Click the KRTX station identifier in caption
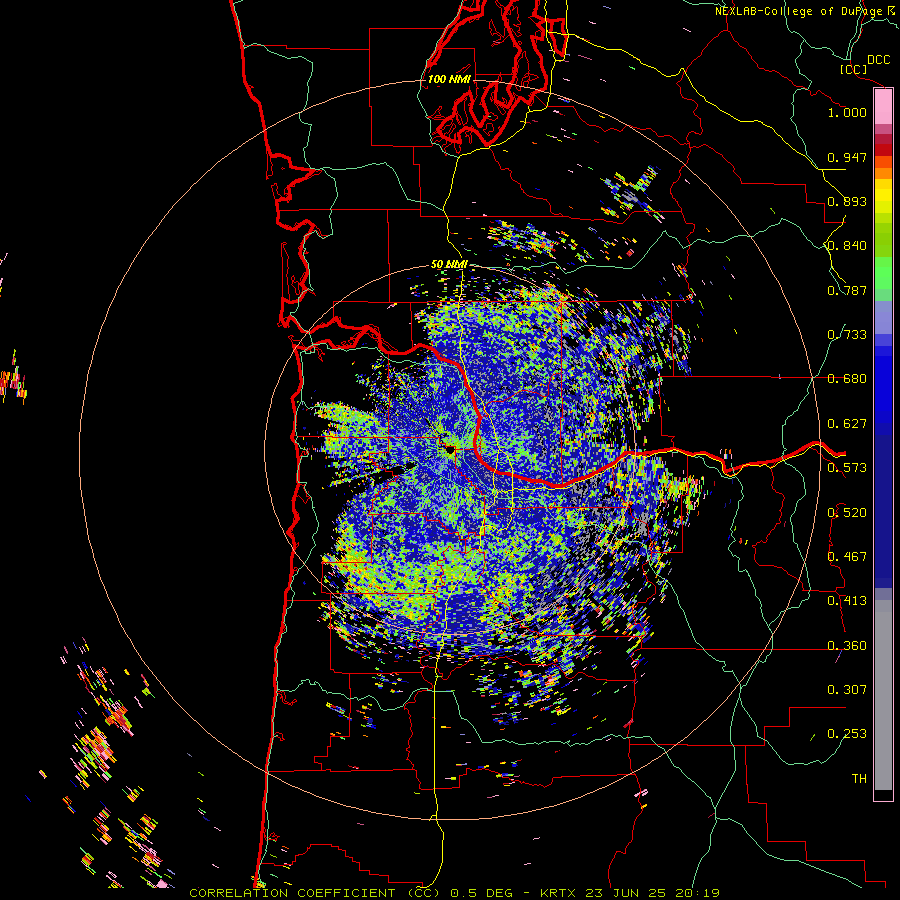Screen dimensions: 900x900 coord(558,893)
